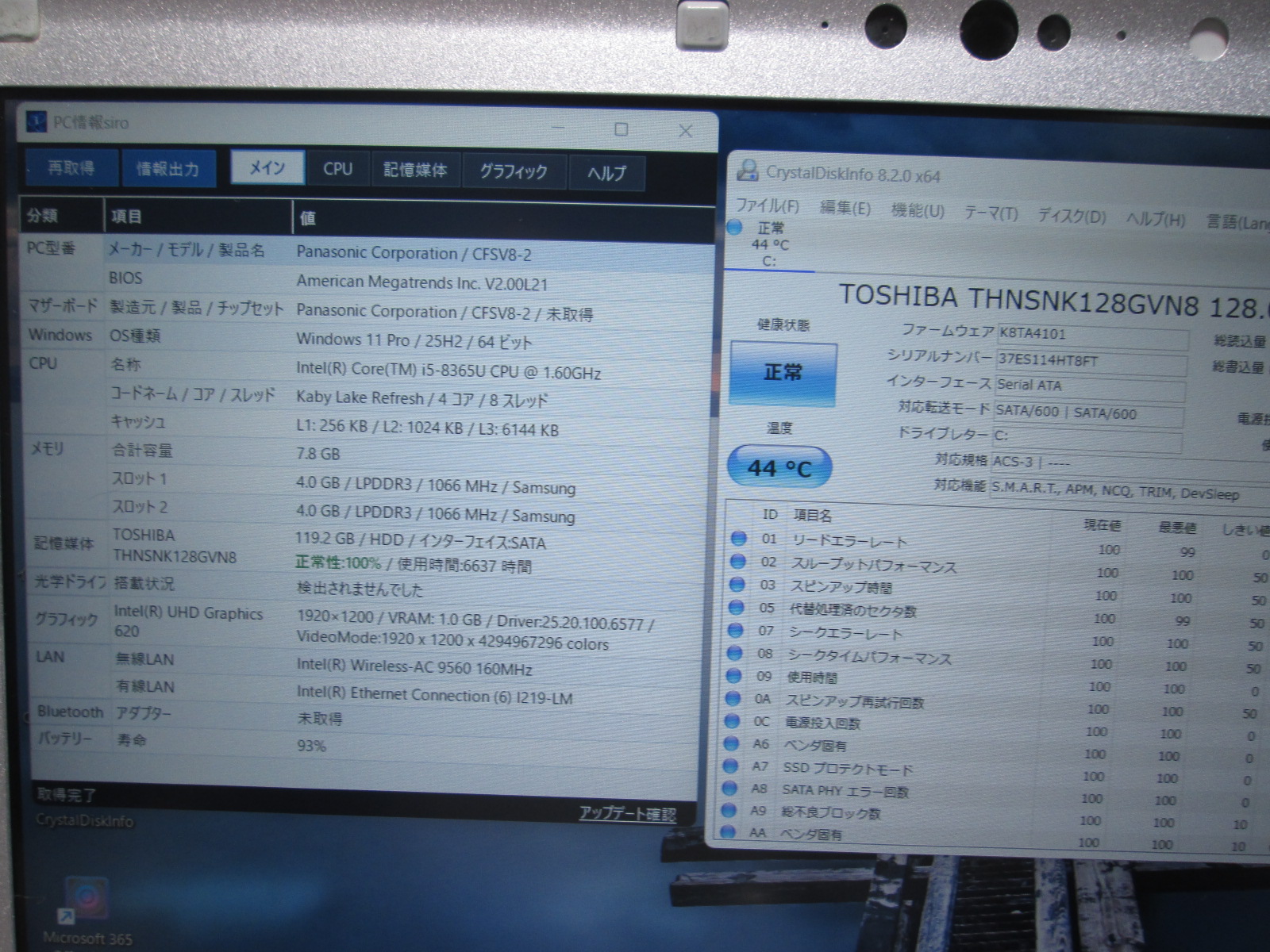Select the 'Kaby Lake Refresh / 4 コア / 8 スレッド' value
This screenshot has width=1270, height=952.
(x=421, y=399)
